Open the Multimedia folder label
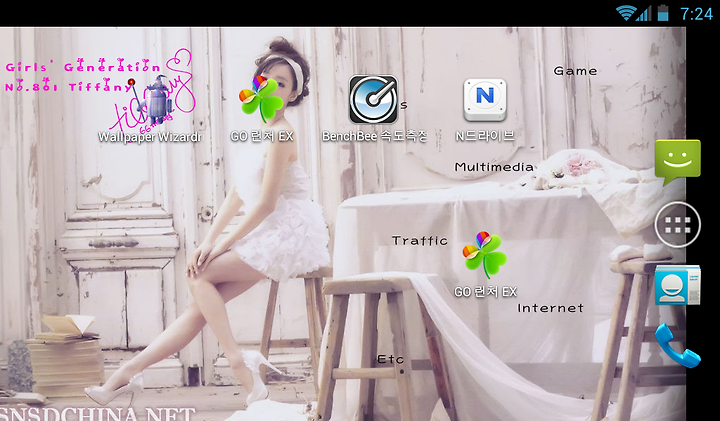720x421 pixels. tap(495, 167)
